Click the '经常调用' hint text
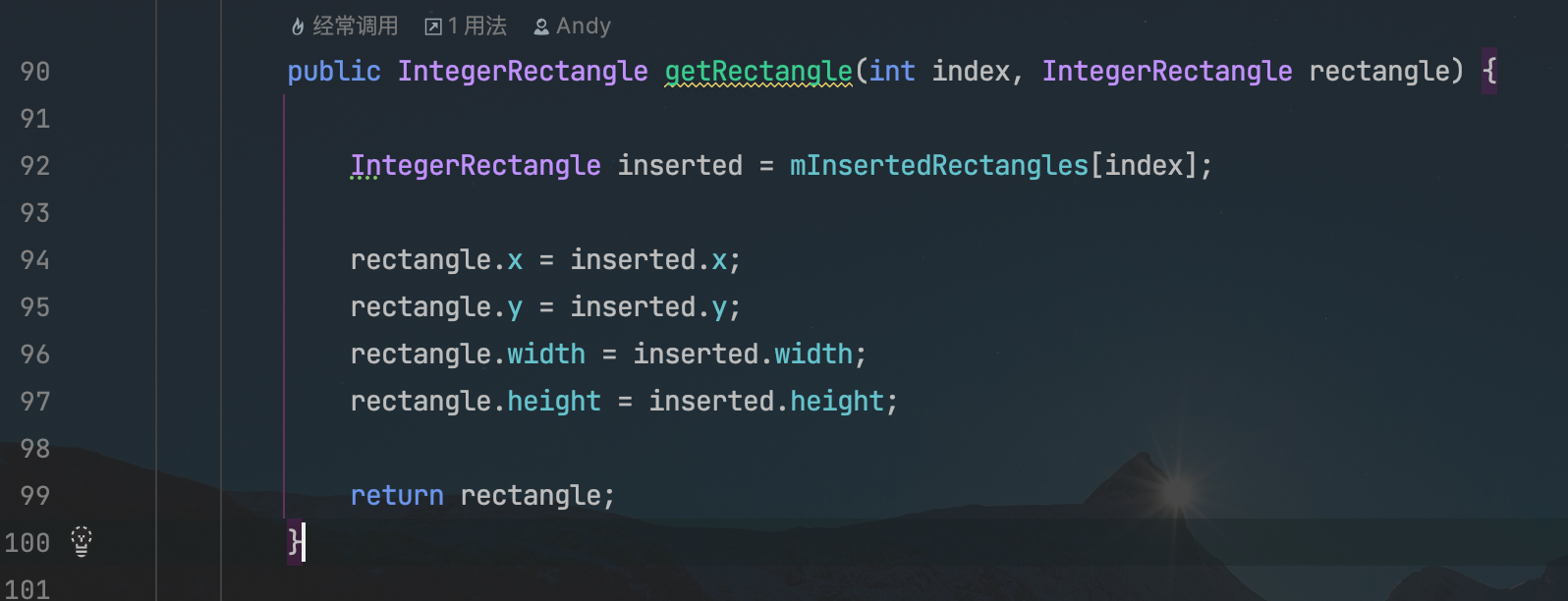The width and height of the screenshot is (1568, 601). (356, 27)
